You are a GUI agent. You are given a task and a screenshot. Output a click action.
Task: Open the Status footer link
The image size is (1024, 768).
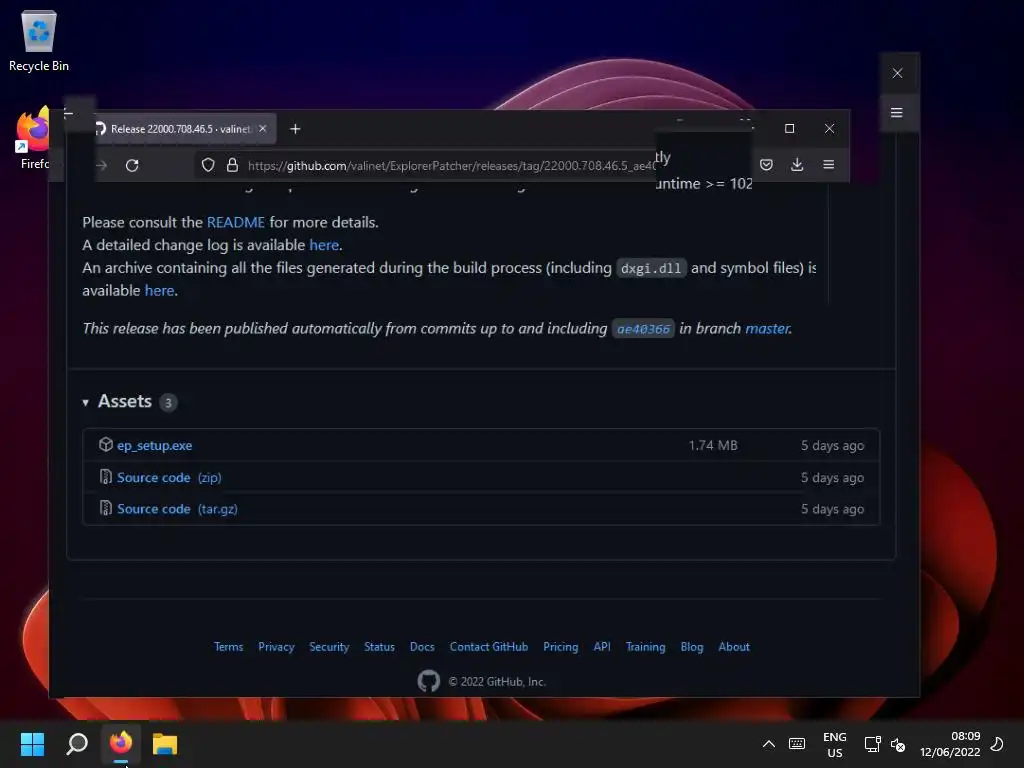click(x=379, y=647)
